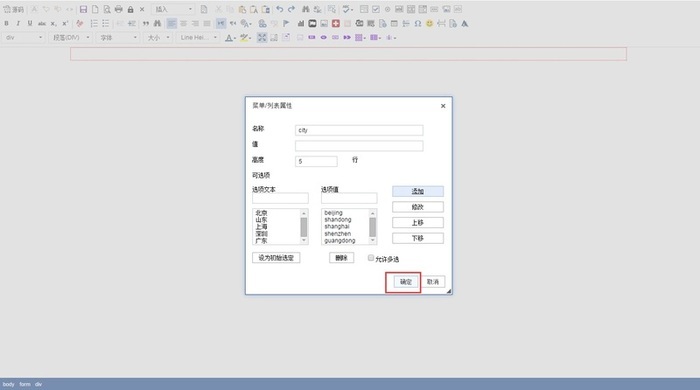This screenshot has width=700, height=390.
Task: Click the Redo arrow icon
Action: pyautogui.click(x=291, y=9)
